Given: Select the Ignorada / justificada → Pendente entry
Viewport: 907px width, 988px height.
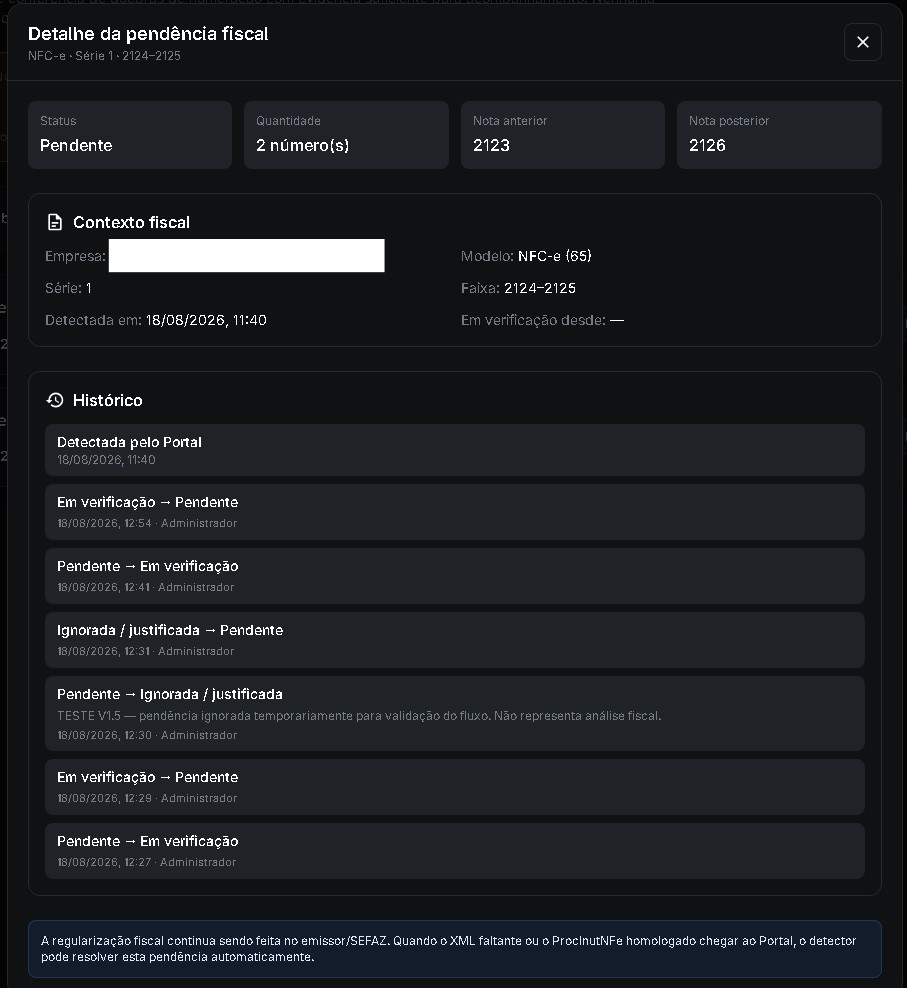Looking at the screenshot, I should [454, 640].
